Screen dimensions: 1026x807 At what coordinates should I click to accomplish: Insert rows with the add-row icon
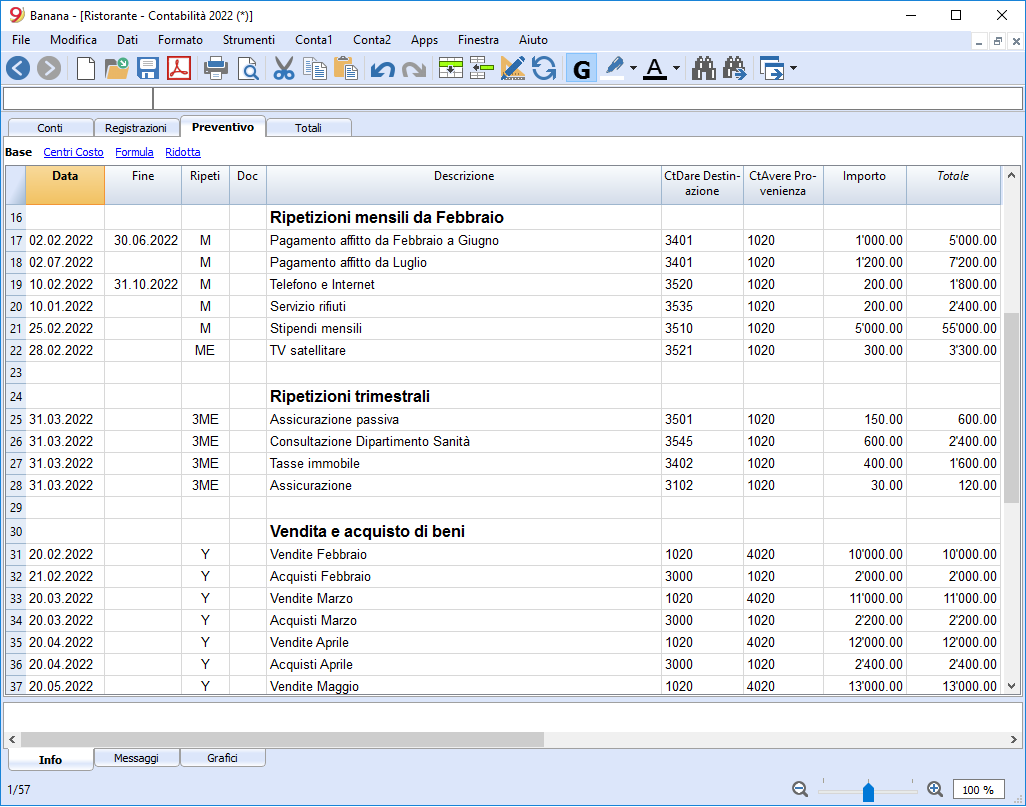point(451,68)
